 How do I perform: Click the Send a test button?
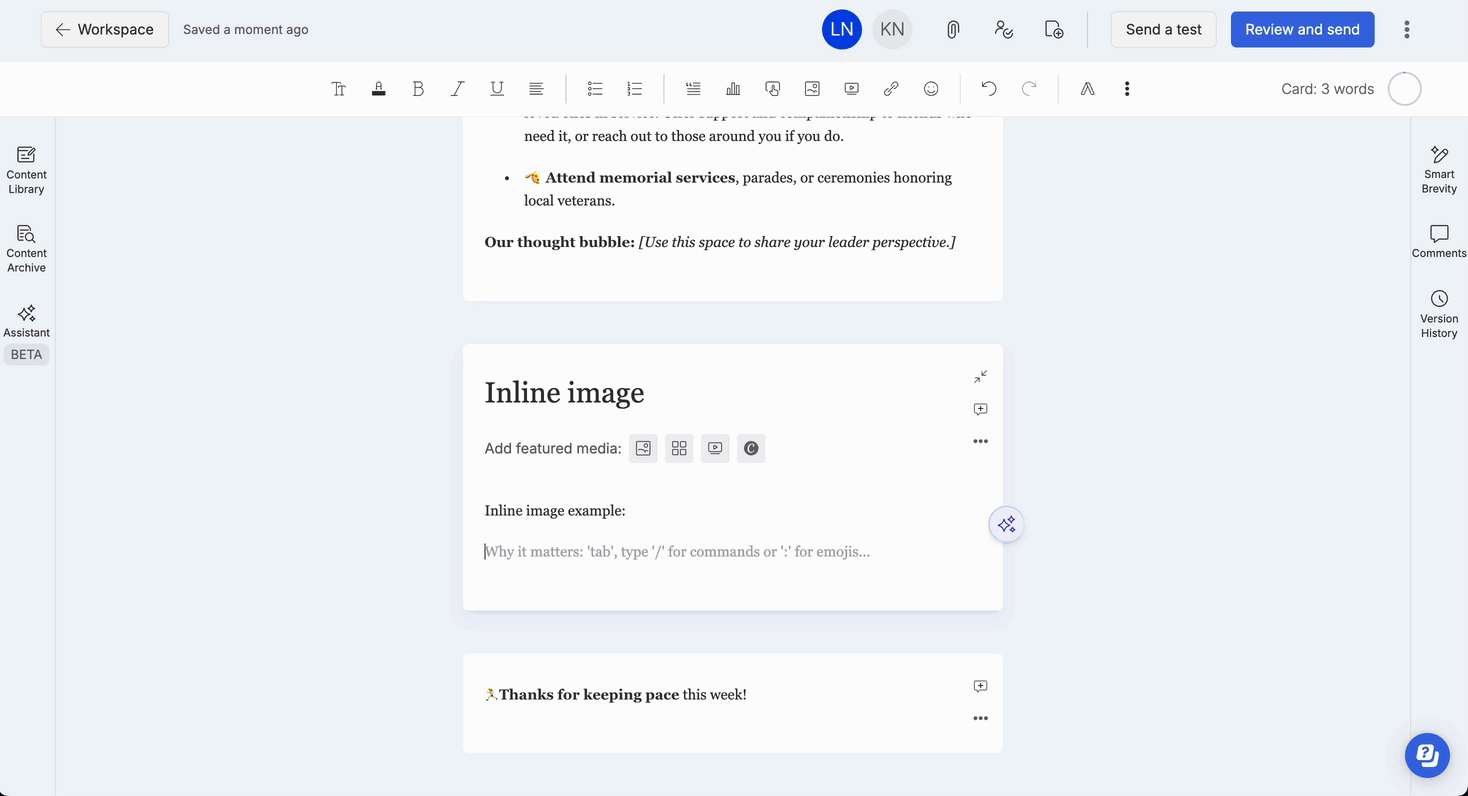tap(1163, 30)
